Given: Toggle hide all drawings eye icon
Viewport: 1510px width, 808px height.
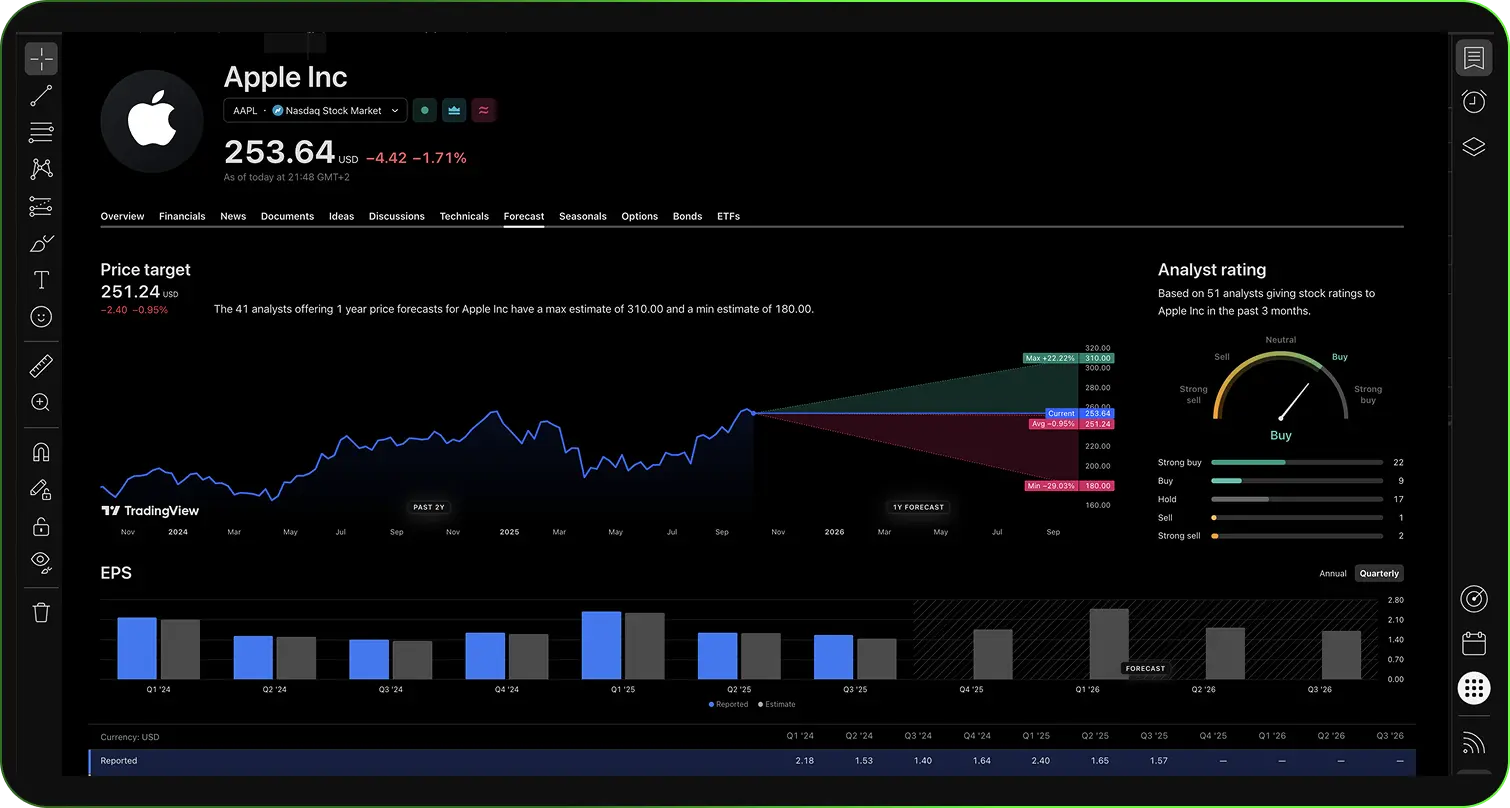Looking at the screenshot, I should (x=41, y=560).
